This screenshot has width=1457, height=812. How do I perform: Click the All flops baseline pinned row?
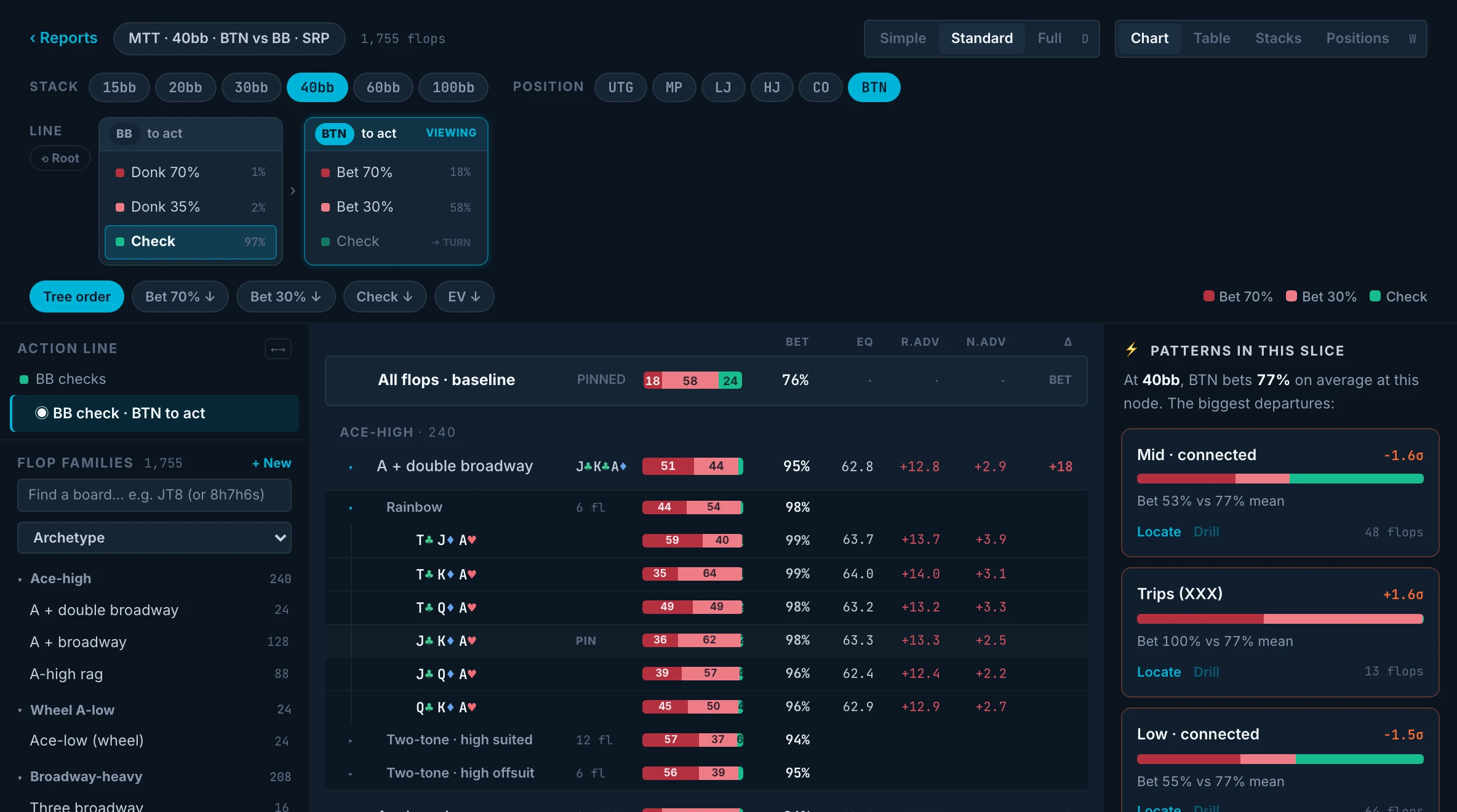(706, 380)
